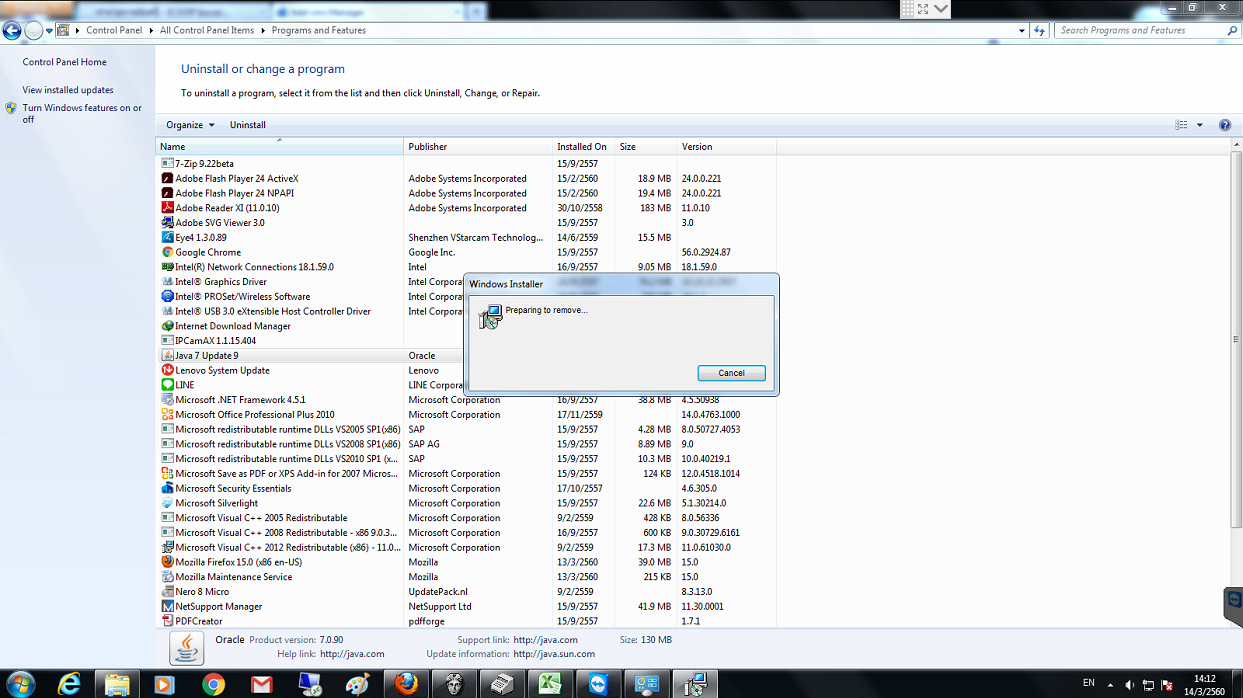Click the Forward arrow button
The height and width of the screenshot is (698, 1243).
click(x=33, y=31)
